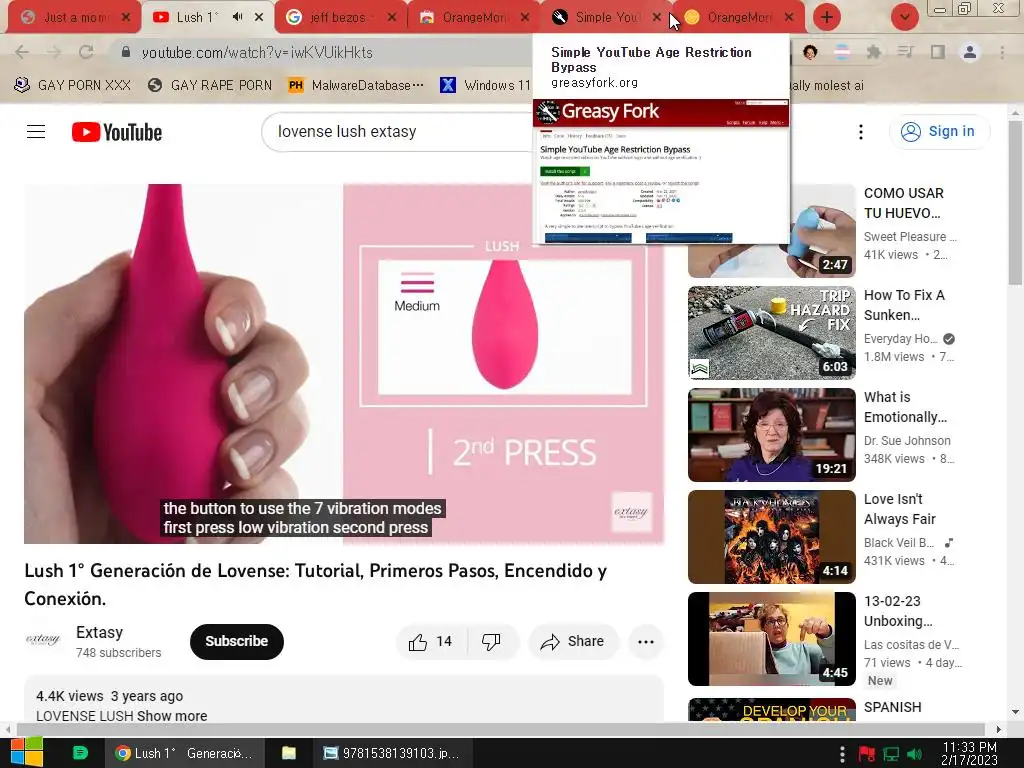
Task: Go back with browser back arrow
Action: click(22, 52)
